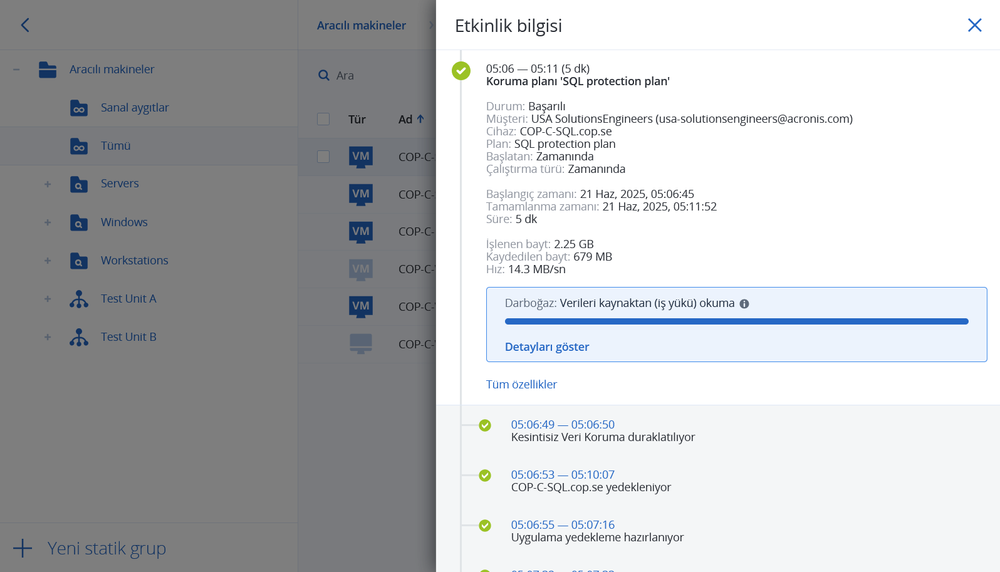
Task: Click the Ara search magnifier icon
Action: coord(323,75)
